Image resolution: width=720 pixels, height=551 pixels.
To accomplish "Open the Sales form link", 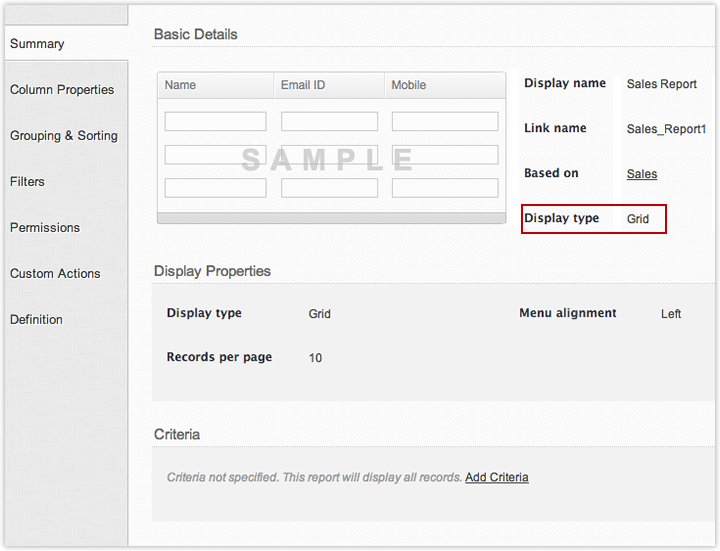I will tap(641, 174).
